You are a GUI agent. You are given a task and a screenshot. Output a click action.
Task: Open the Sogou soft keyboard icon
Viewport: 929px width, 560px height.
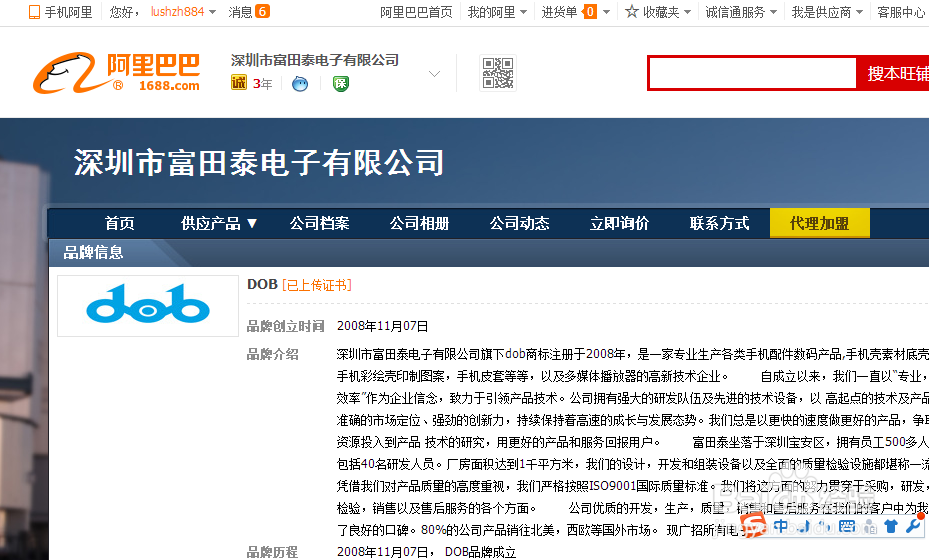pyautogui.click(x=847, y=526)
